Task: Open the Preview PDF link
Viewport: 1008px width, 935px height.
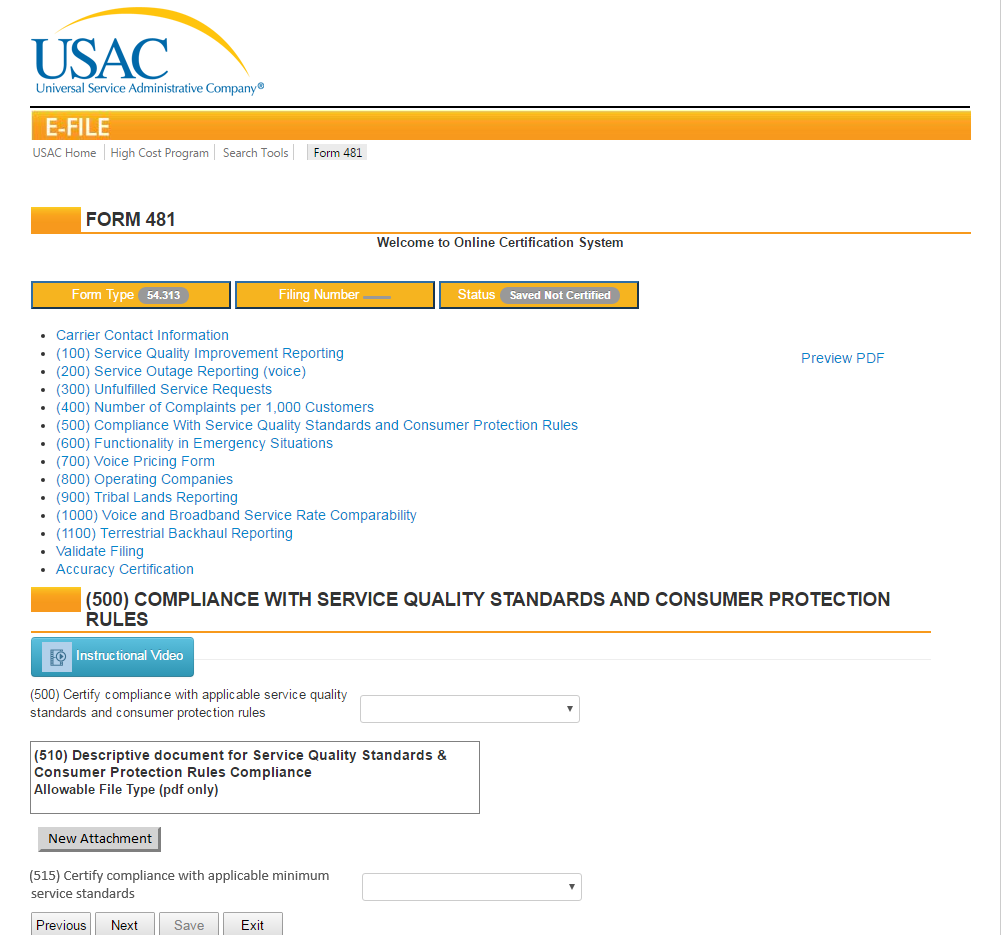Action: pyautogui.click(x=842, y=358)
